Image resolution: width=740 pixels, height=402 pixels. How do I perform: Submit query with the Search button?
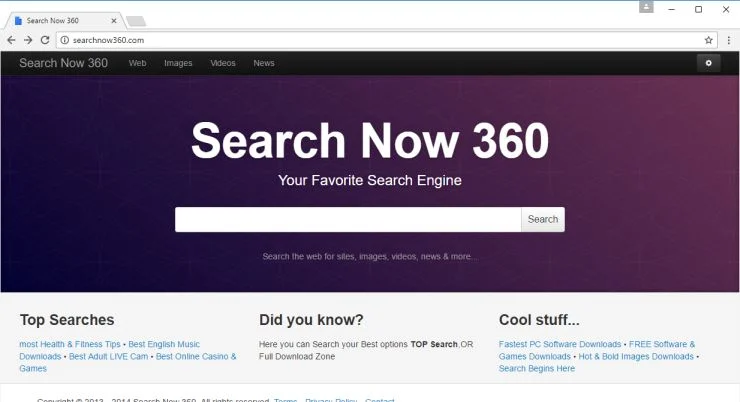pyautogui.click(x=543, y=219)
